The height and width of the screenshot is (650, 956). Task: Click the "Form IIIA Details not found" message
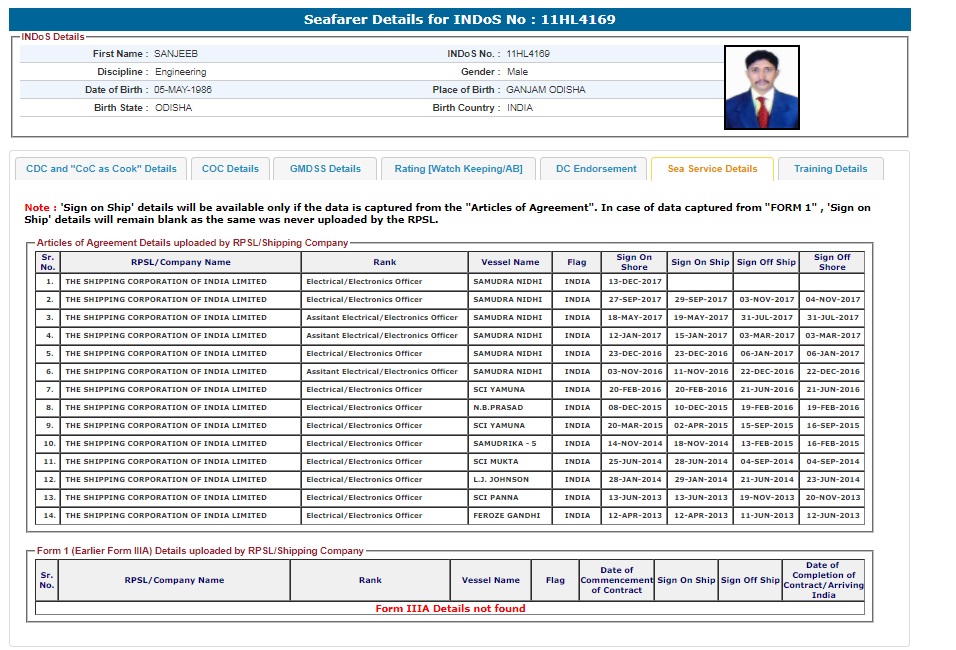point(450,608)
